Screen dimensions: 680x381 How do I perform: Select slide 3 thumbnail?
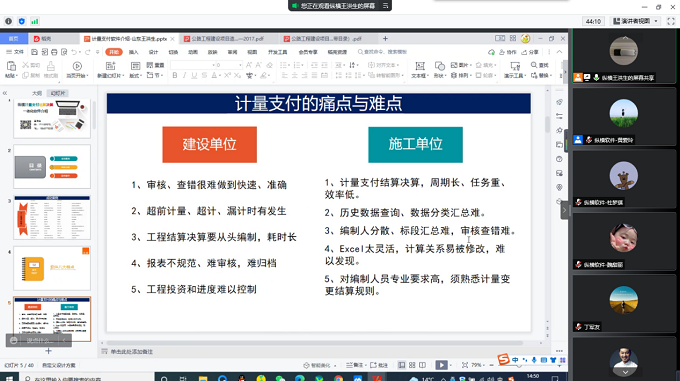point(52,218)
